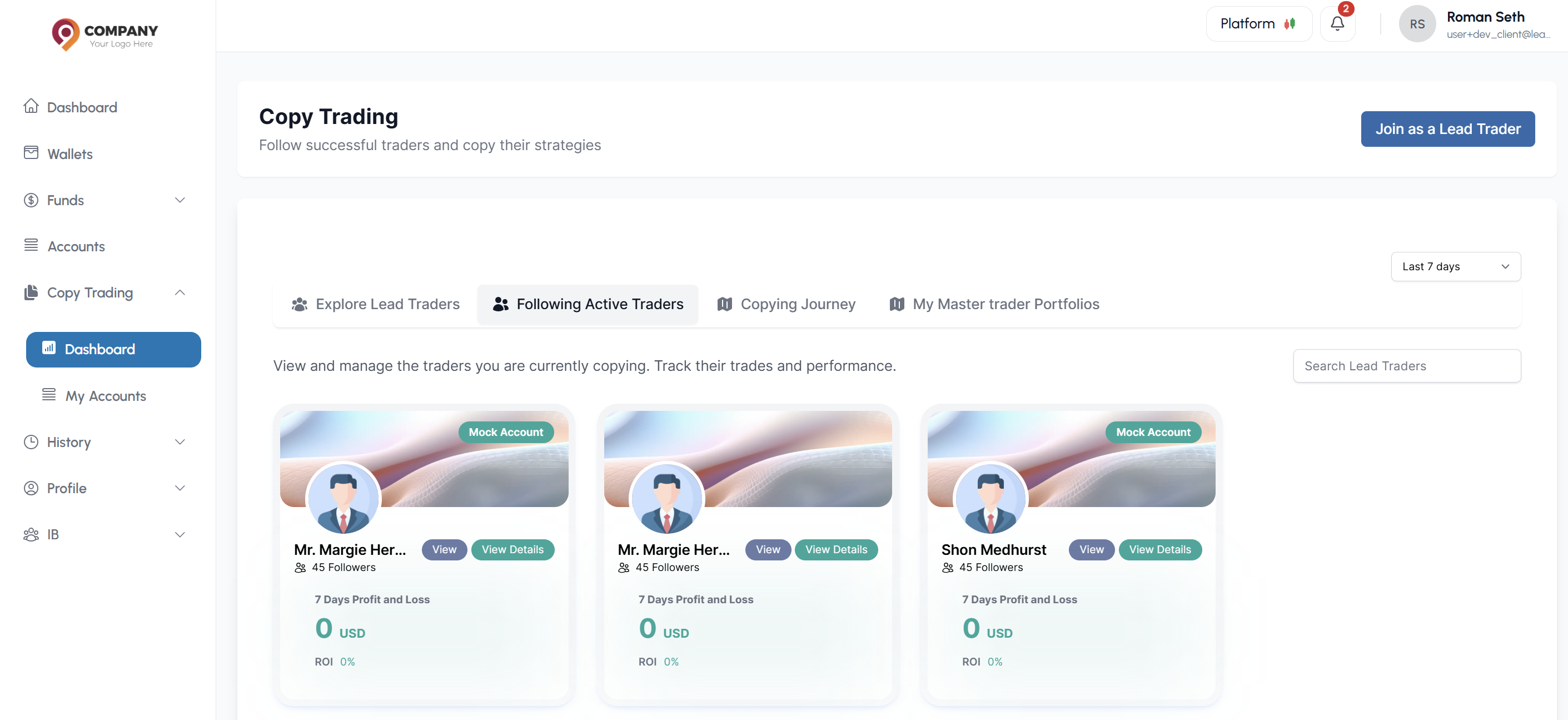
Task: Click the Dashboard home icon in sidebar
Action: point(31,107)
